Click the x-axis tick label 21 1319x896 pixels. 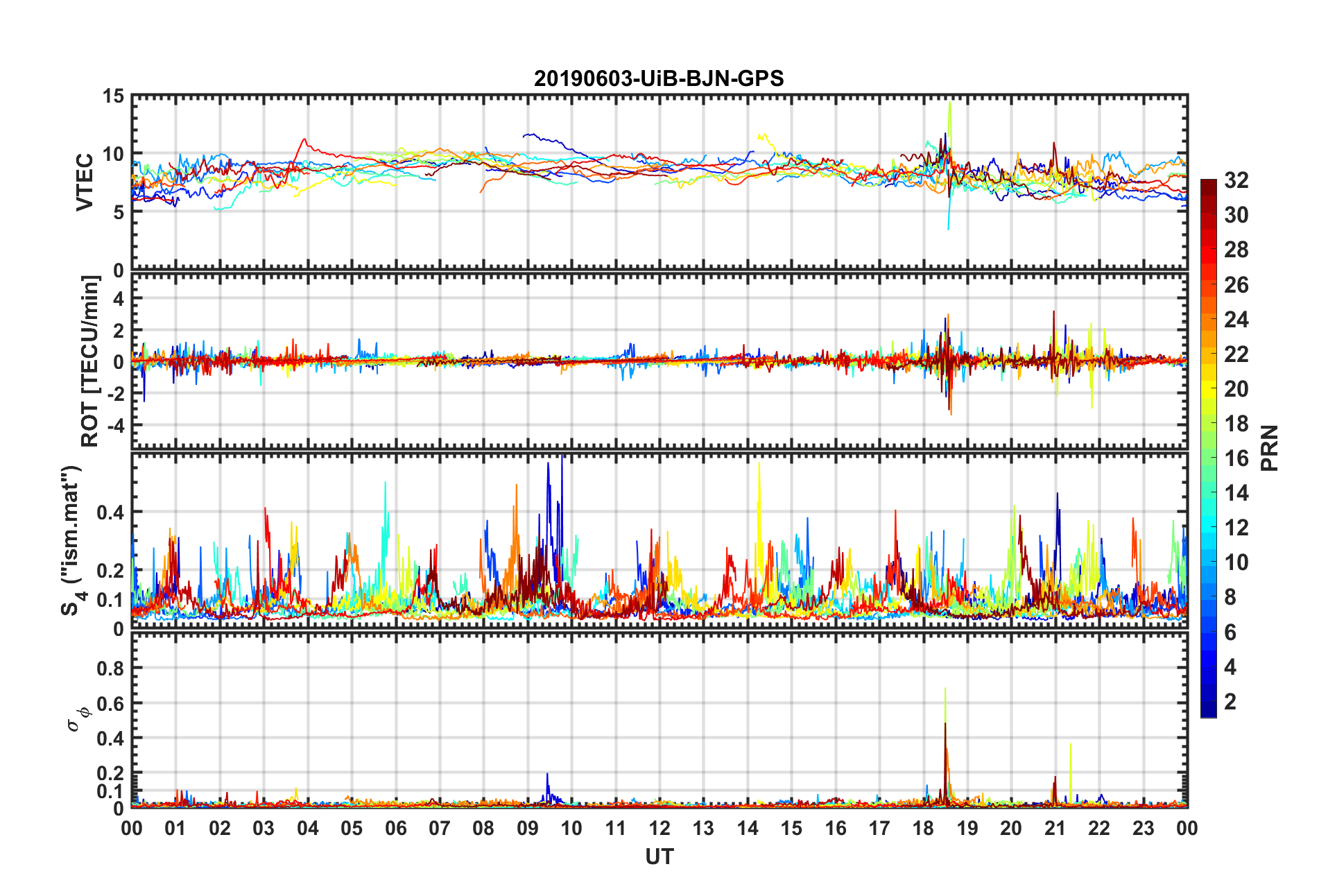1055,828
